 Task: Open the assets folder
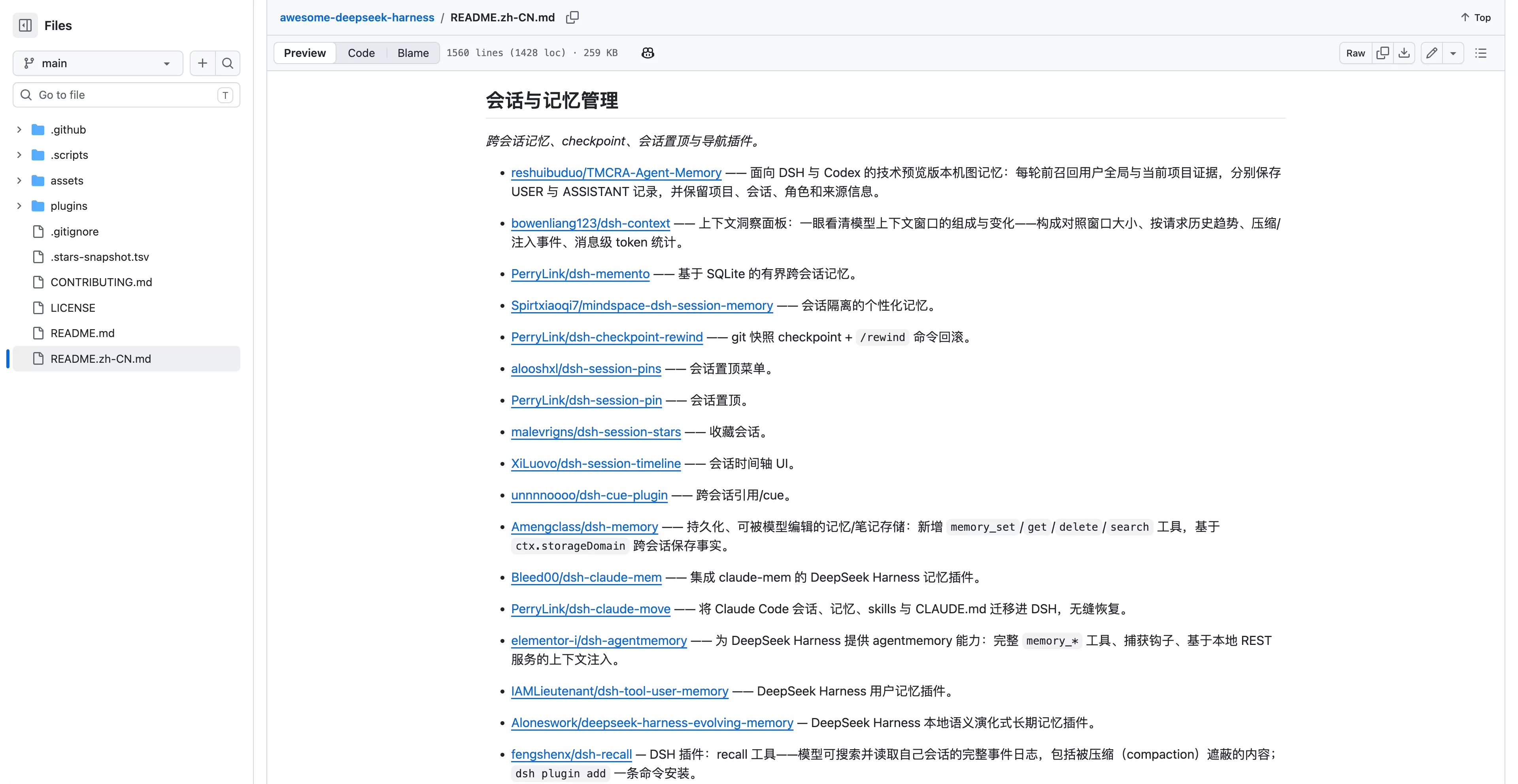click(66, 180)
